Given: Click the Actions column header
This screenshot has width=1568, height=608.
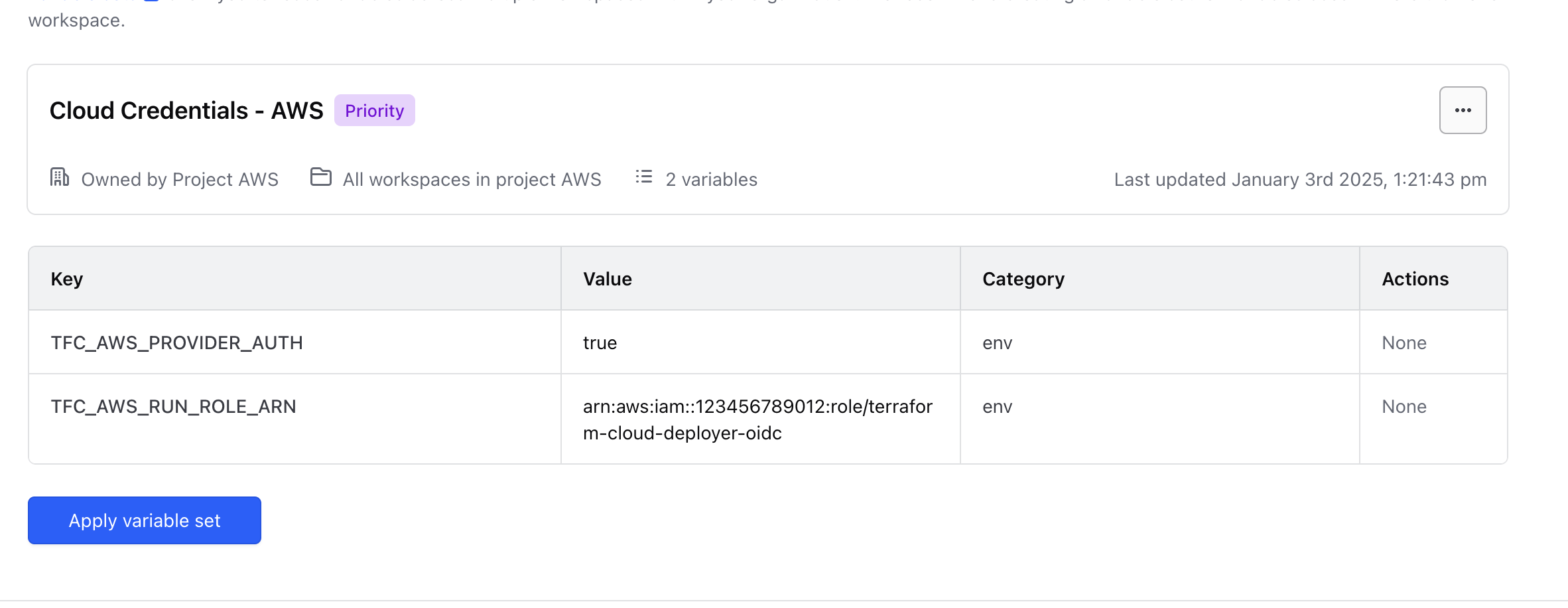Looking at the screenshot, I should click(1415, 279).
